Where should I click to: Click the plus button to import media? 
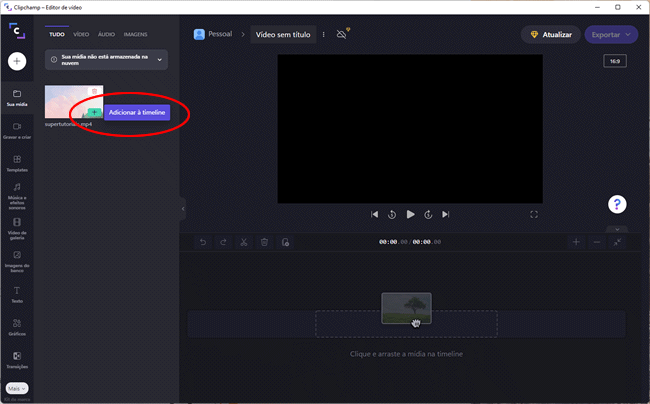click(x=17, y=61)
